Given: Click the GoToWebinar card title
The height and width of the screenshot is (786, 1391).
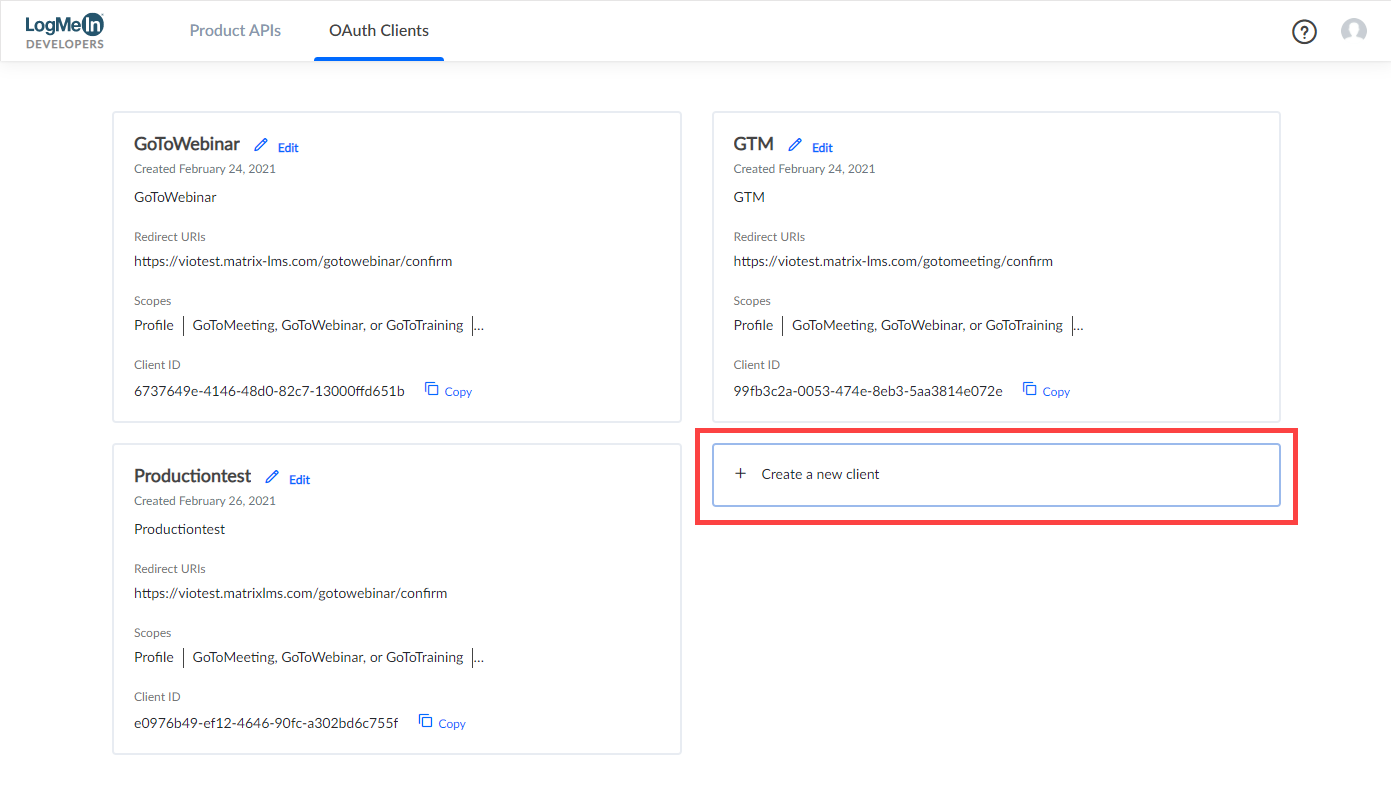Looking at the screenshot, I should (x=187, y=144).
